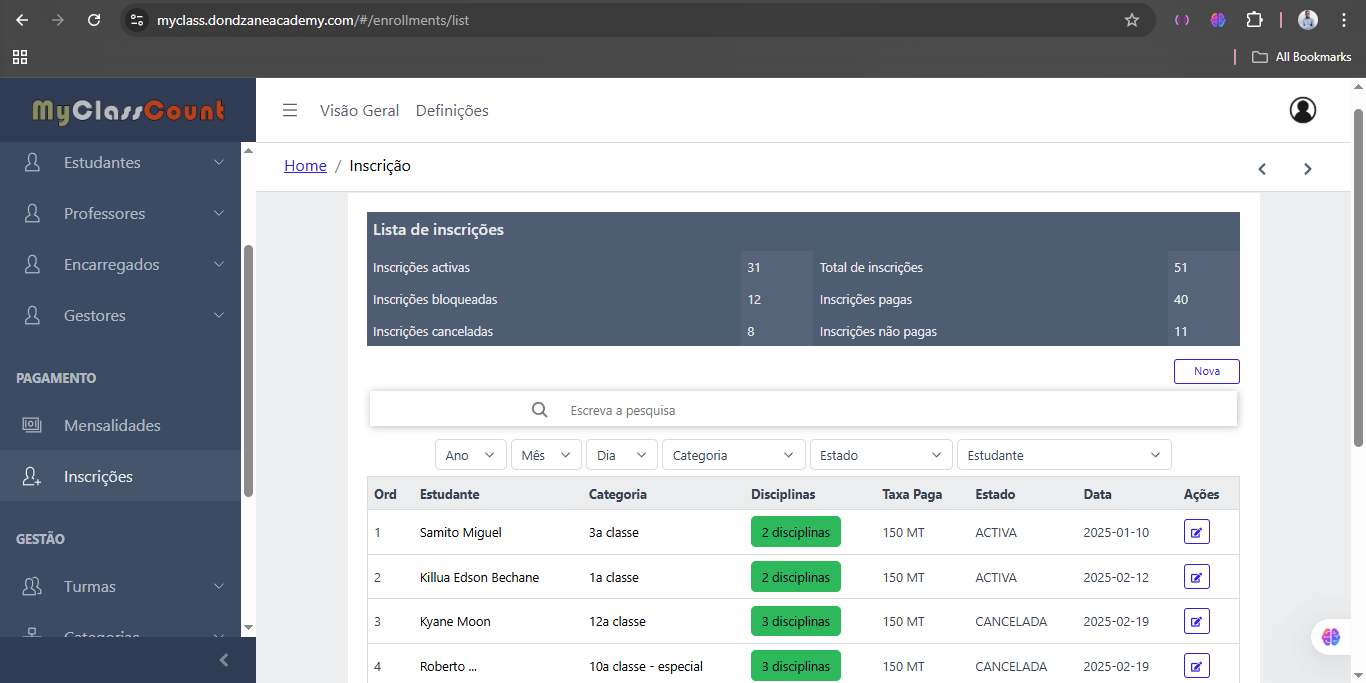The width and height of the screenshot is (1366, 683).
Task: Click edit icon for Kyane Moon row
Action: (1196, 621)
